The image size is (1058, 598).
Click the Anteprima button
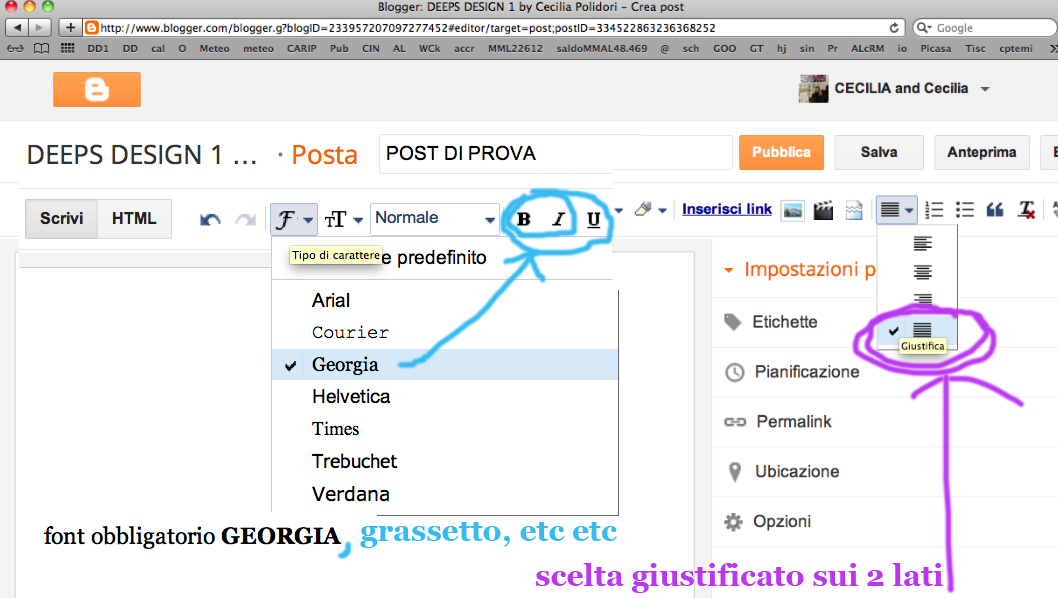982,153
